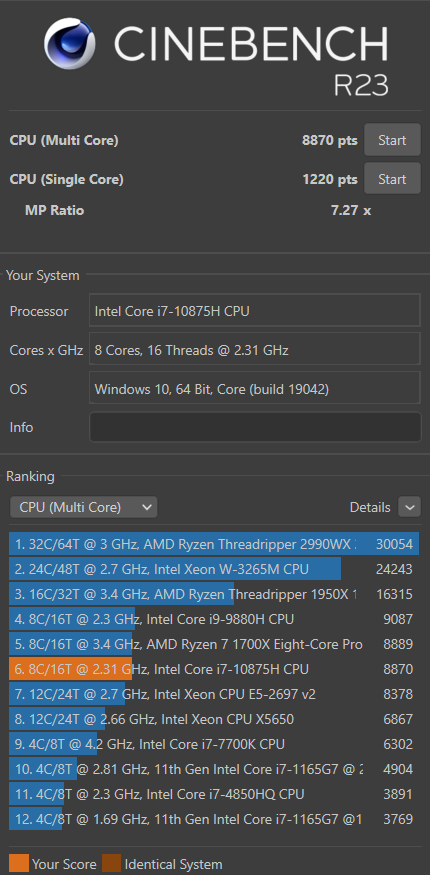Image resolution: width=430 pixels, height=875 pixels.
Task: Click the Cores x GHz field
Action: [255, 349]
